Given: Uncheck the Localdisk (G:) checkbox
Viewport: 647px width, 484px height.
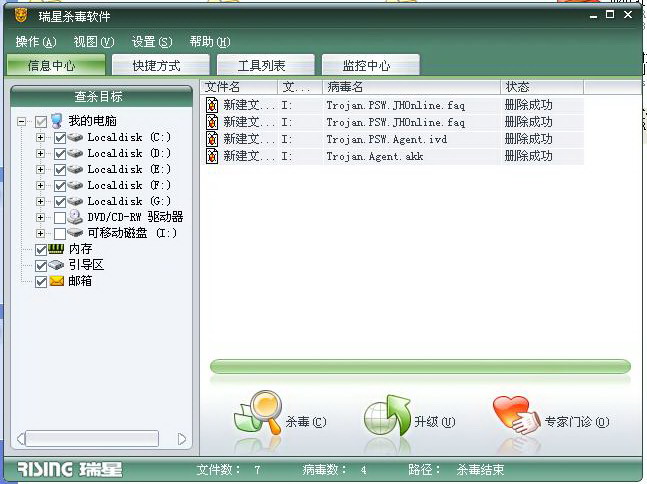Looking at the screenshot, I should [x=60, y=202].
